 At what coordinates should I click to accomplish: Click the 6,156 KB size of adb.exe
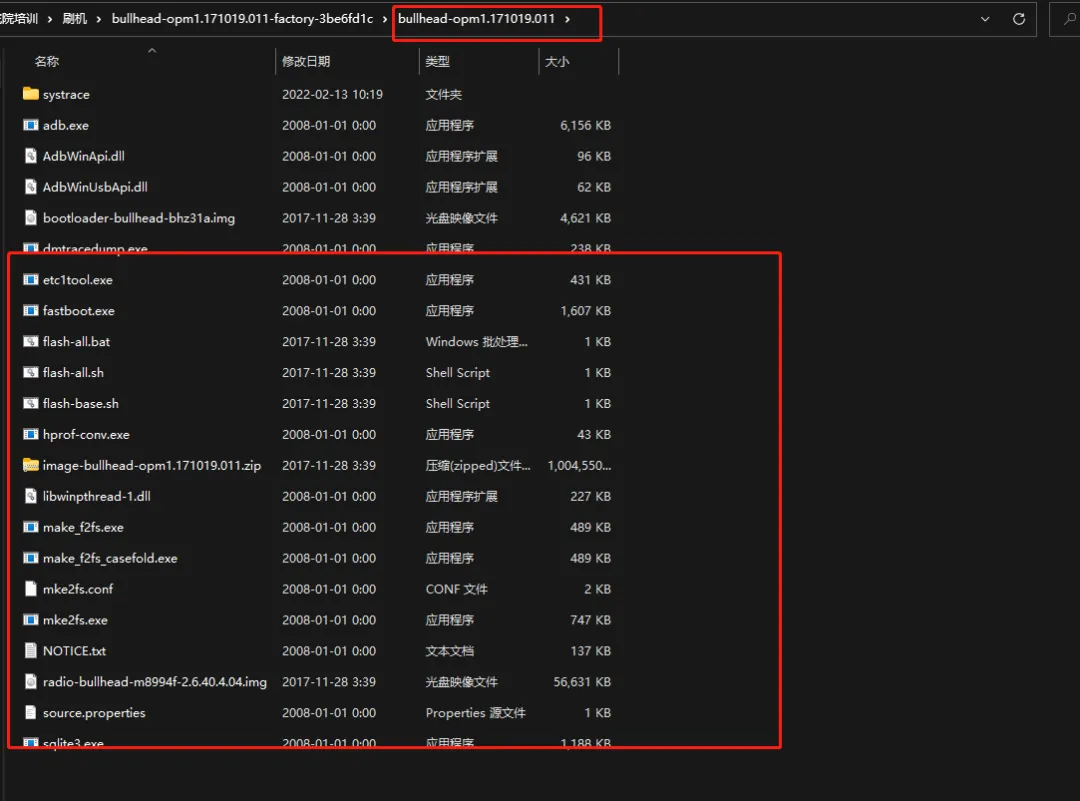point(585,125)
